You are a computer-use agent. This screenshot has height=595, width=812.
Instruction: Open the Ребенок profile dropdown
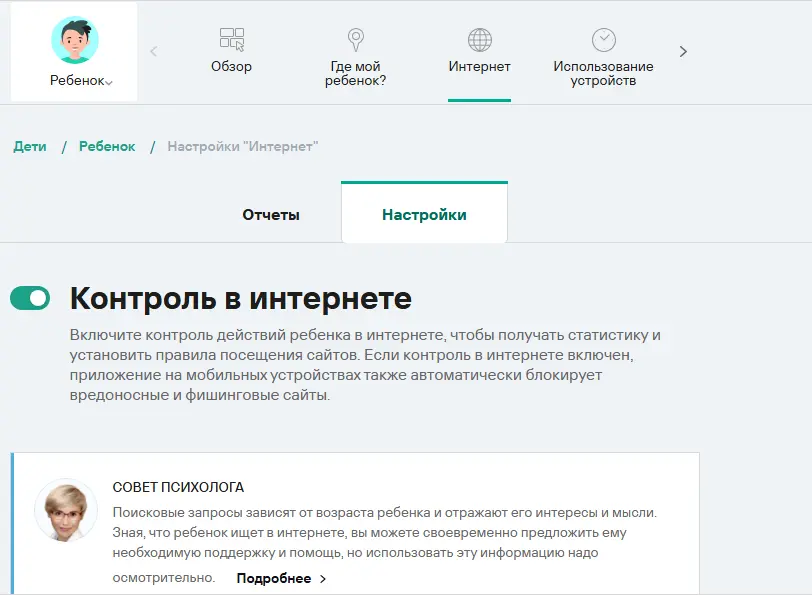[81, 81]
